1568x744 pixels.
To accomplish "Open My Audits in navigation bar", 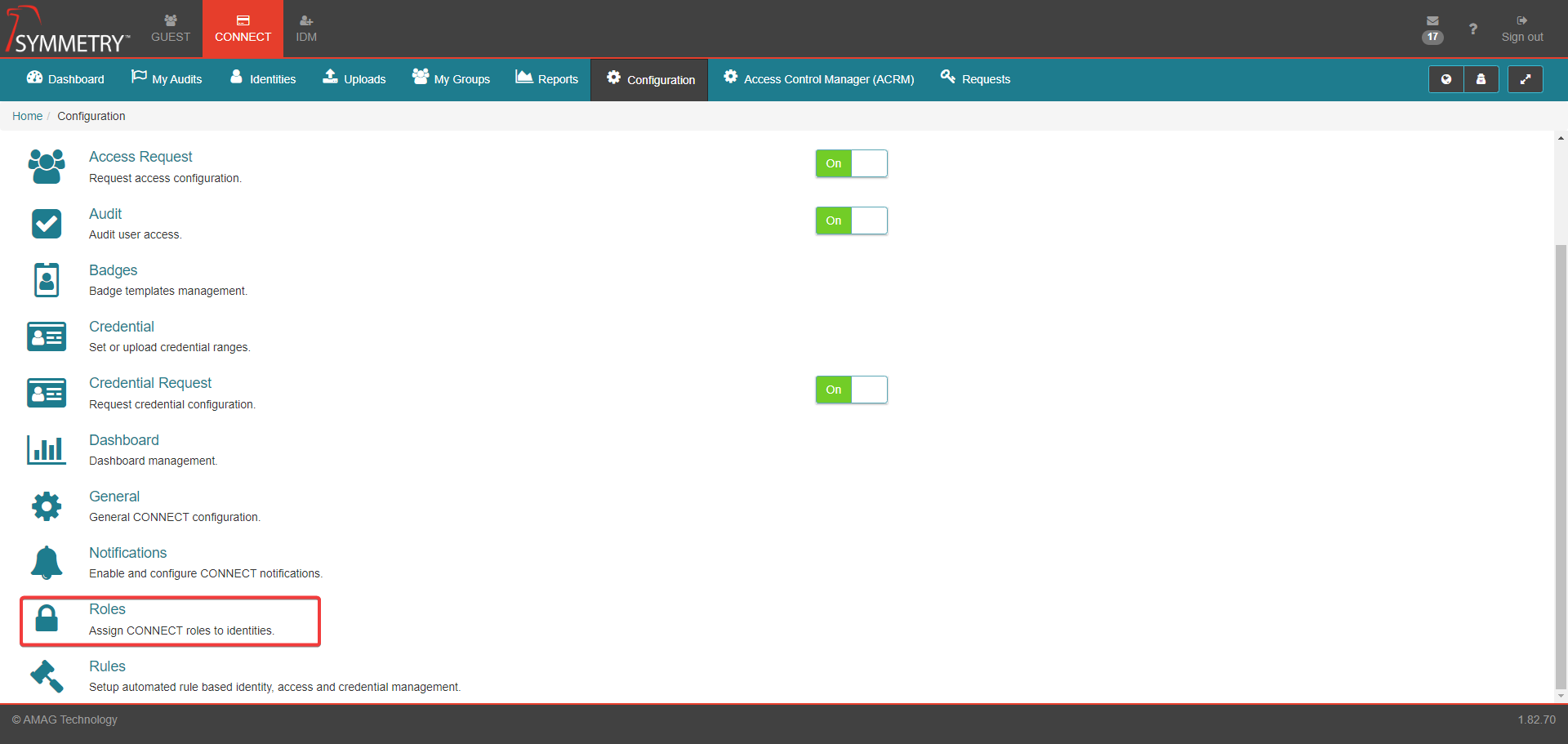I will [167, 79].
